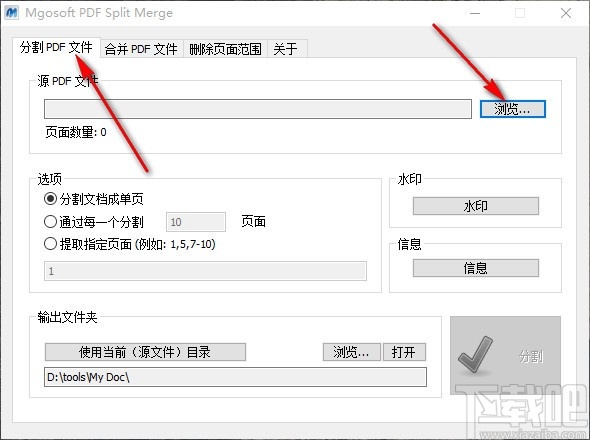Click the source PDF file path field
The height and width of the screenshot is (440, 590).
click(258, 109)
